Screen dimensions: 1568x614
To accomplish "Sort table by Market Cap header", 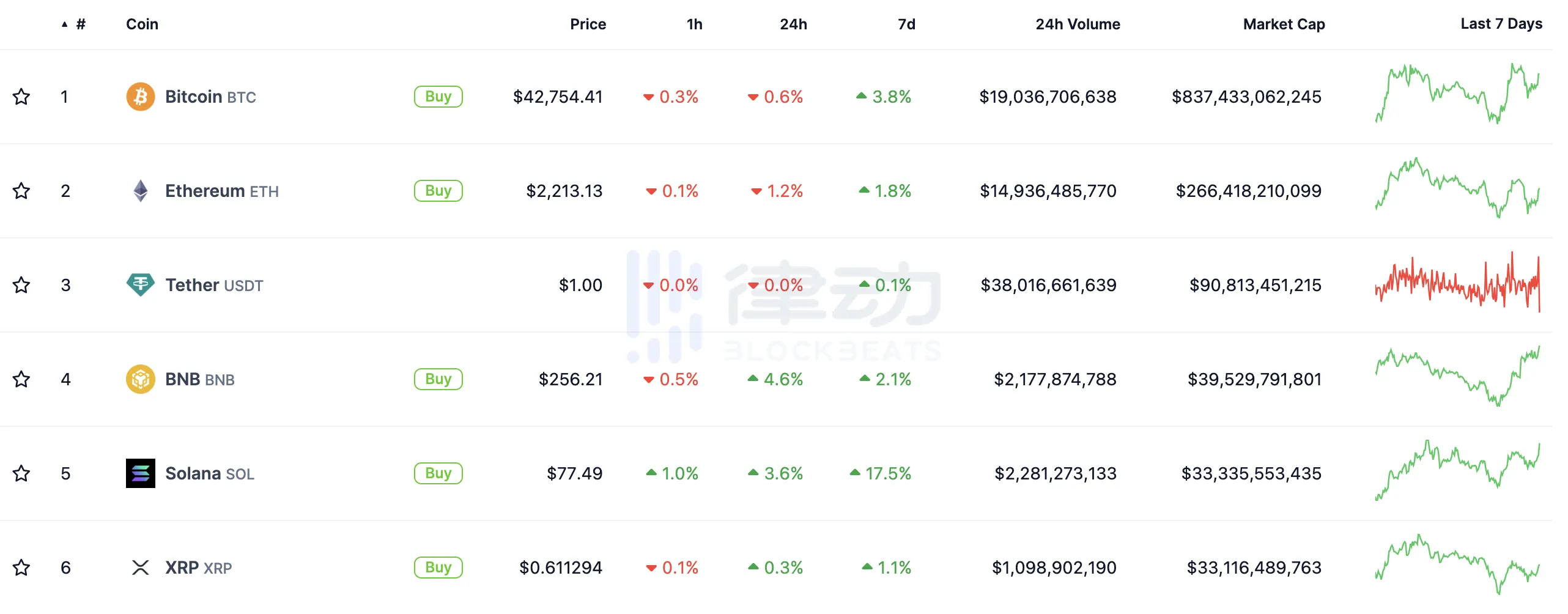I will coord(1284,24).
